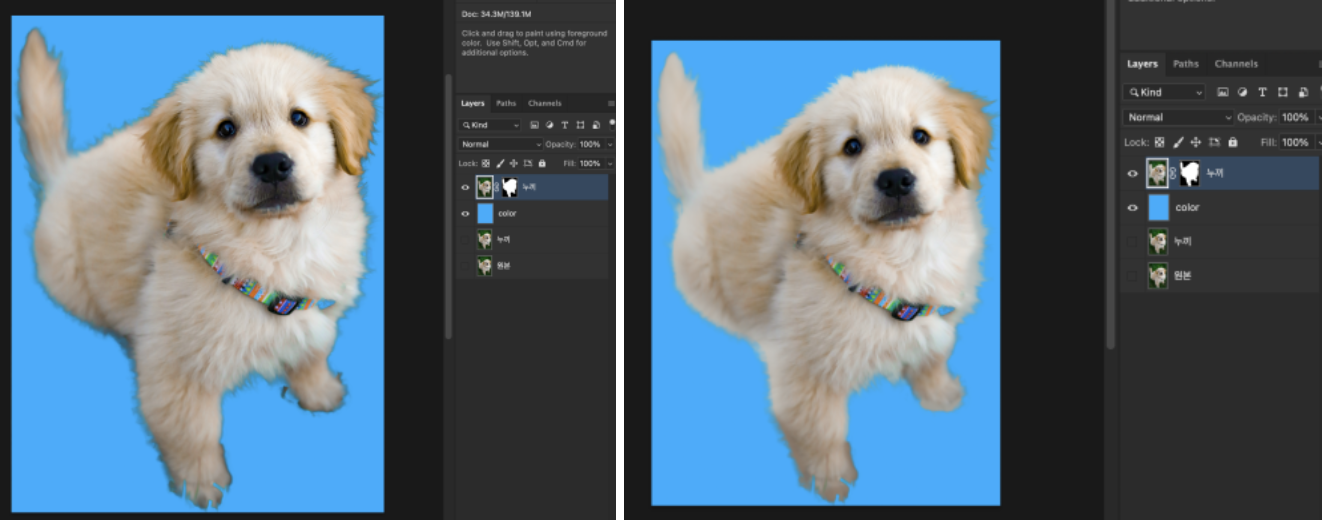Toggle layer filter switch in left screenshot
The image size is (1322, 520).
click(612, 124)
